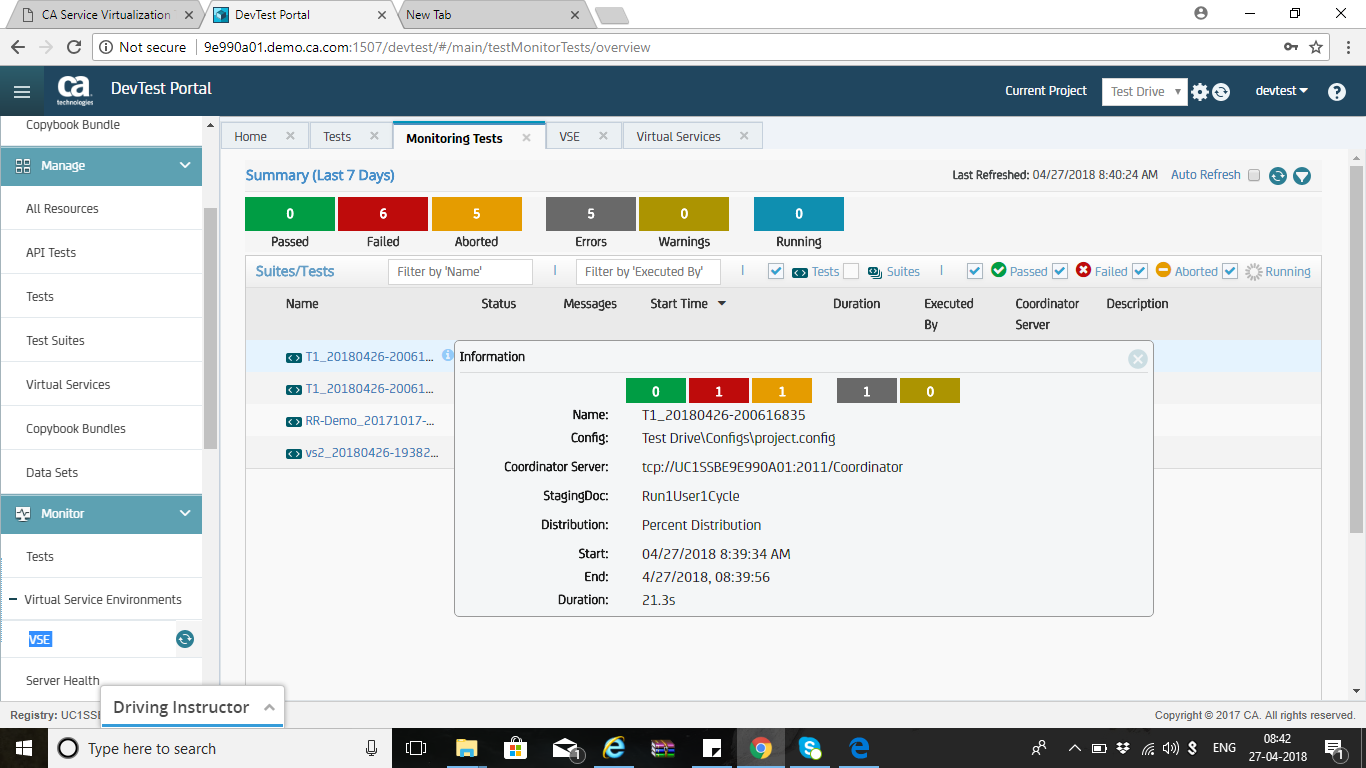Check the Suites filter checkbox
1366x768 pixels.
tap(851, 271)
